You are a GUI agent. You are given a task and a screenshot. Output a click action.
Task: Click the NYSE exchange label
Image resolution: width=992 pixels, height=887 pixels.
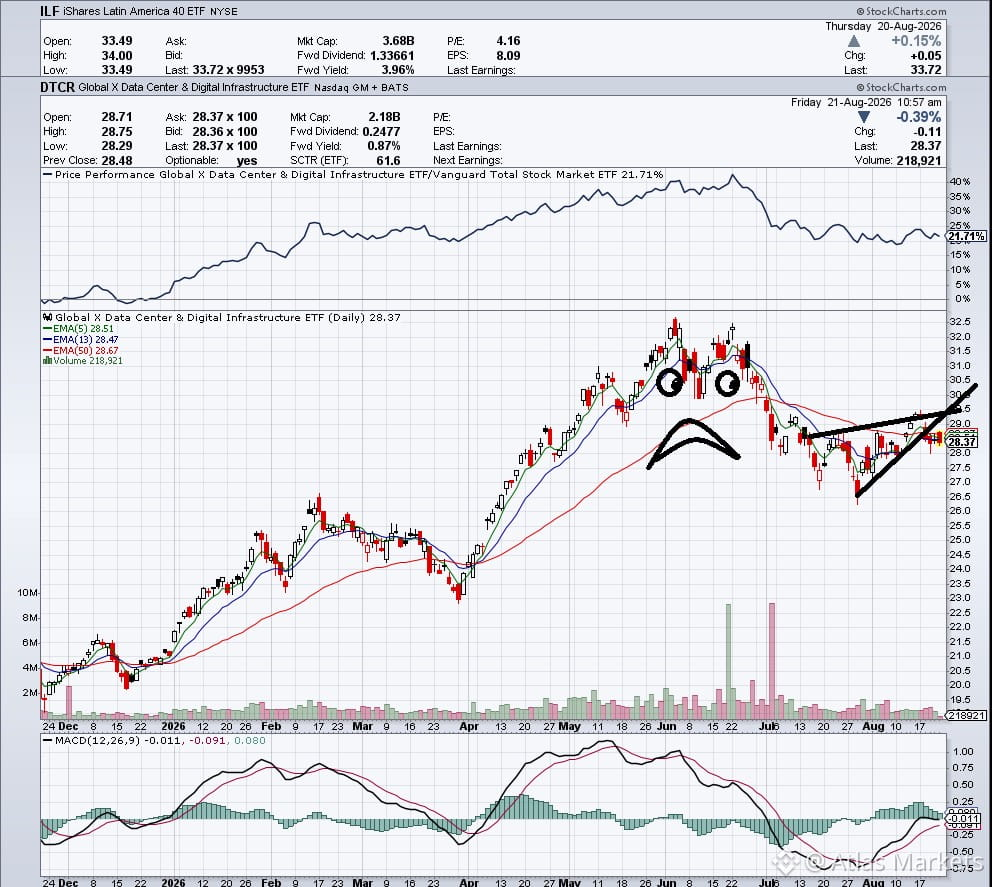coord(224,12)
